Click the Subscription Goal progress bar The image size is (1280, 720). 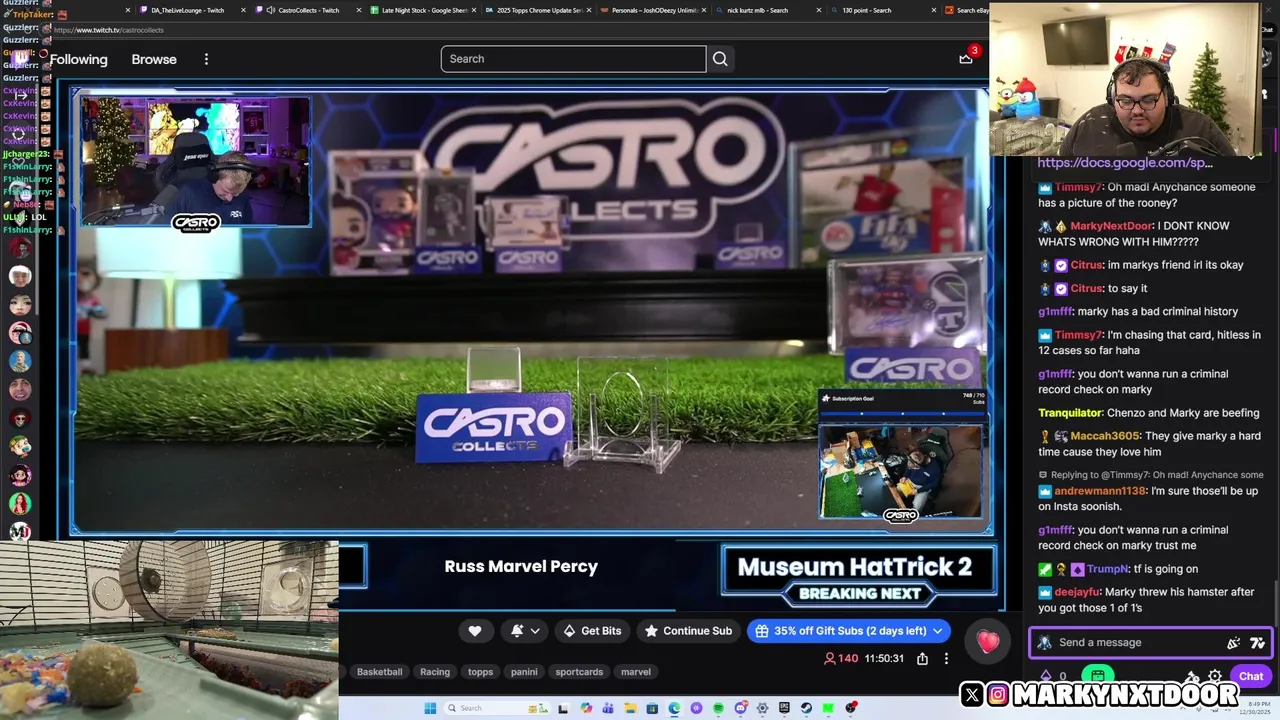(x=902, y=412)
